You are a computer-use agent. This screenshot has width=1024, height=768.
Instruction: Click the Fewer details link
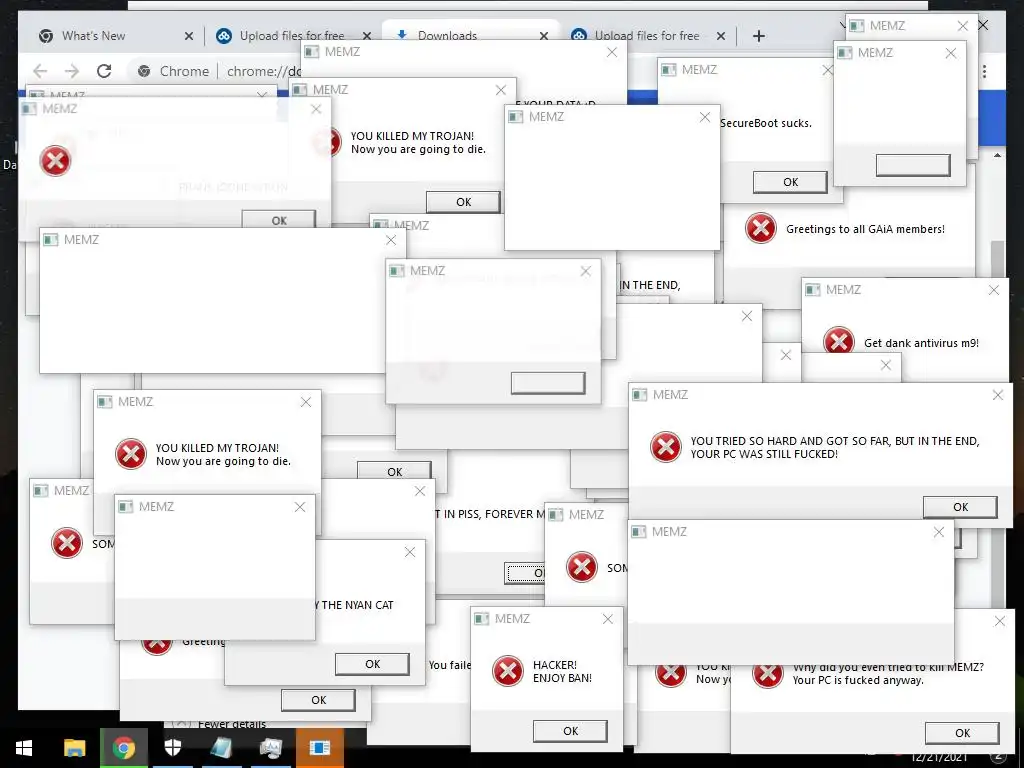pos(232,724)
